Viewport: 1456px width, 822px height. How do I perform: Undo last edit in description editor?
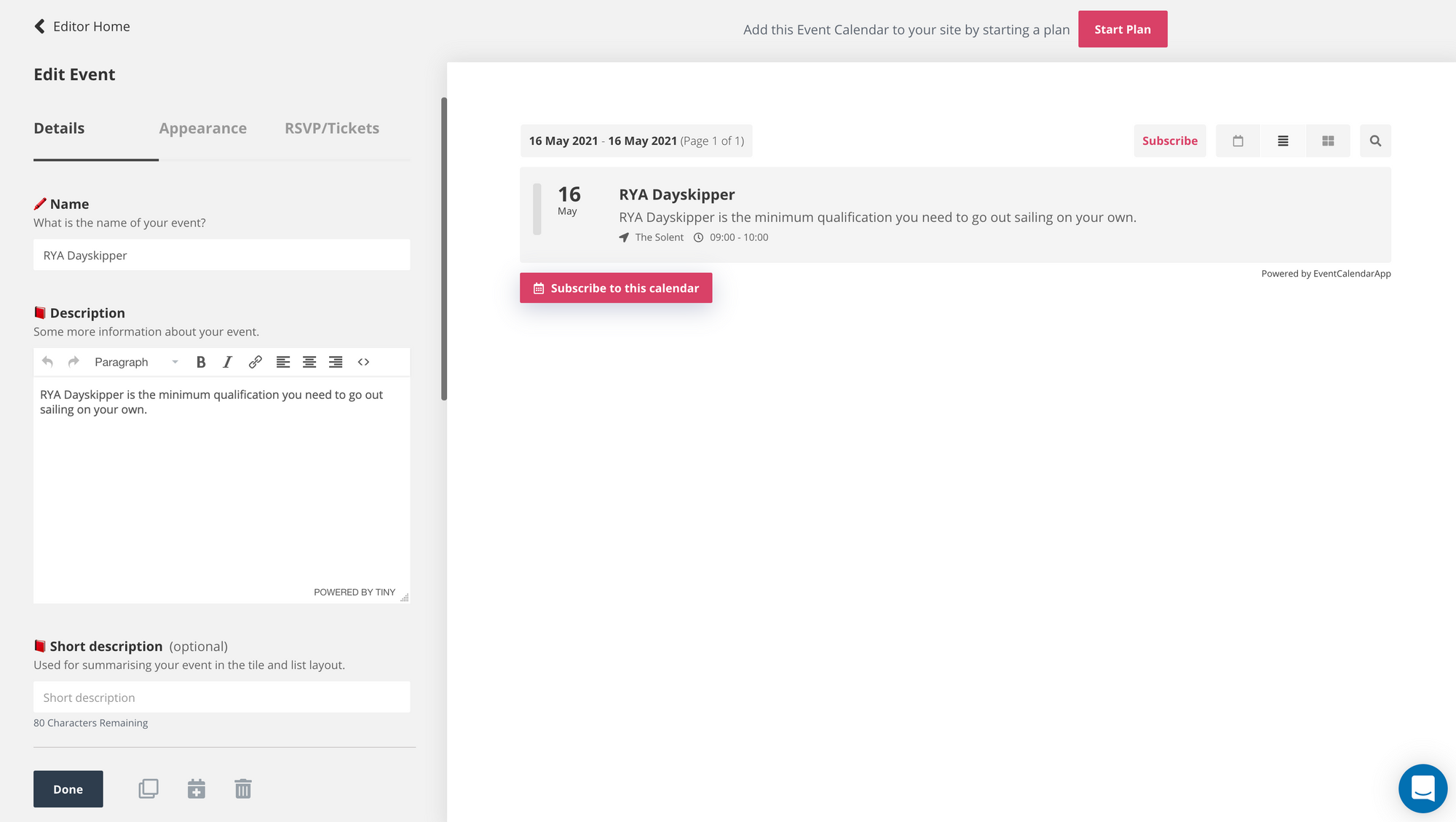(x=47, y=362)
